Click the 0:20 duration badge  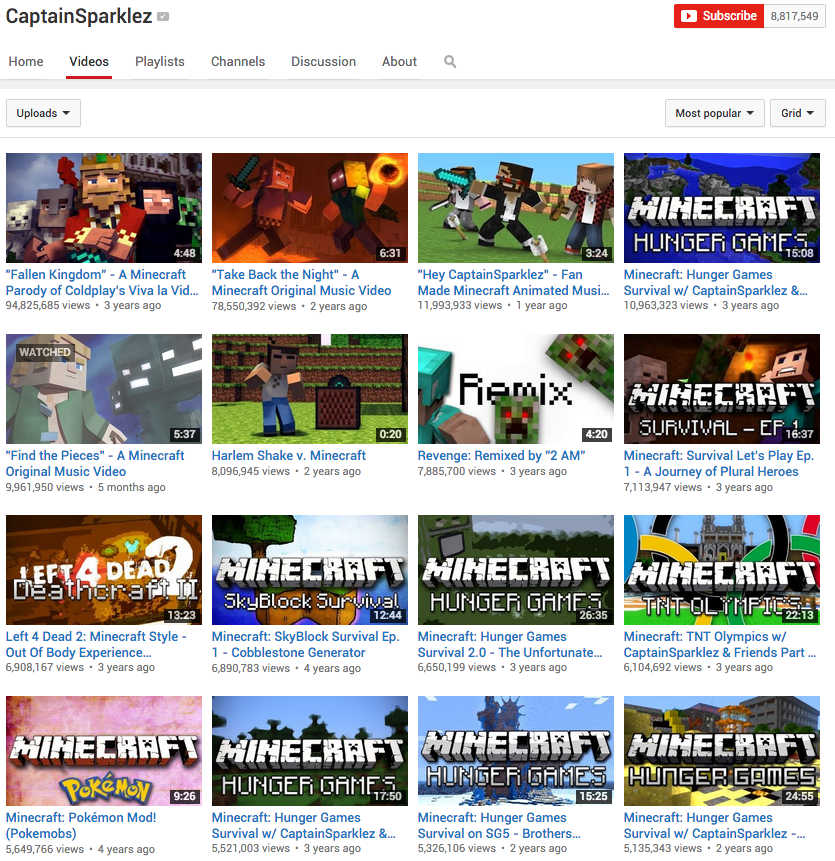390,434
